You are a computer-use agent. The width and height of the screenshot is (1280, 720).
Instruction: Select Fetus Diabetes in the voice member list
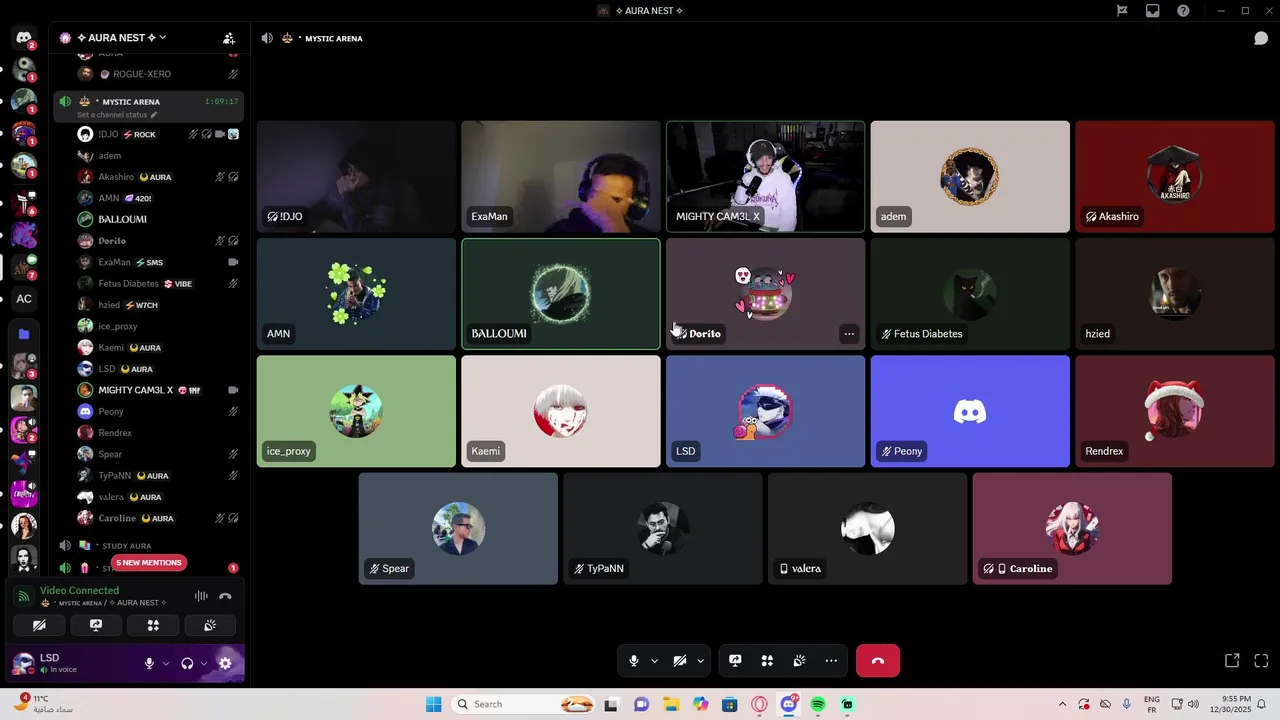point(159,284)
